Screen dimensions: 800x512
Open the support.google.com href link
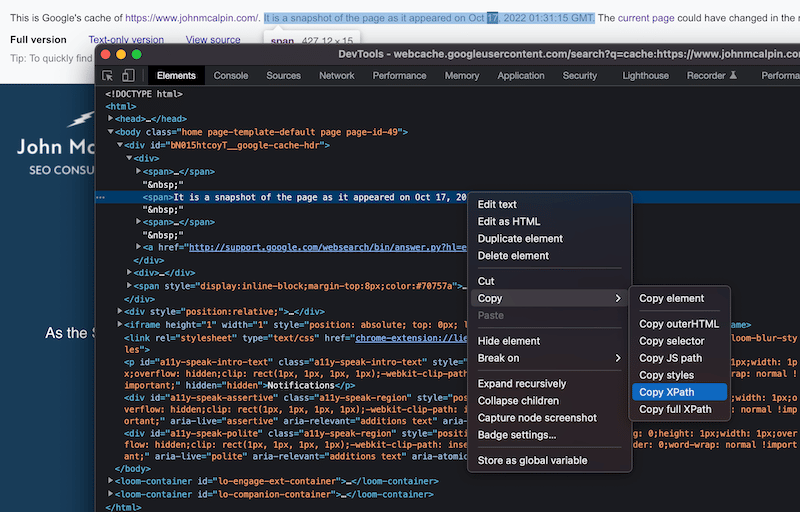[x=328, y=247]
